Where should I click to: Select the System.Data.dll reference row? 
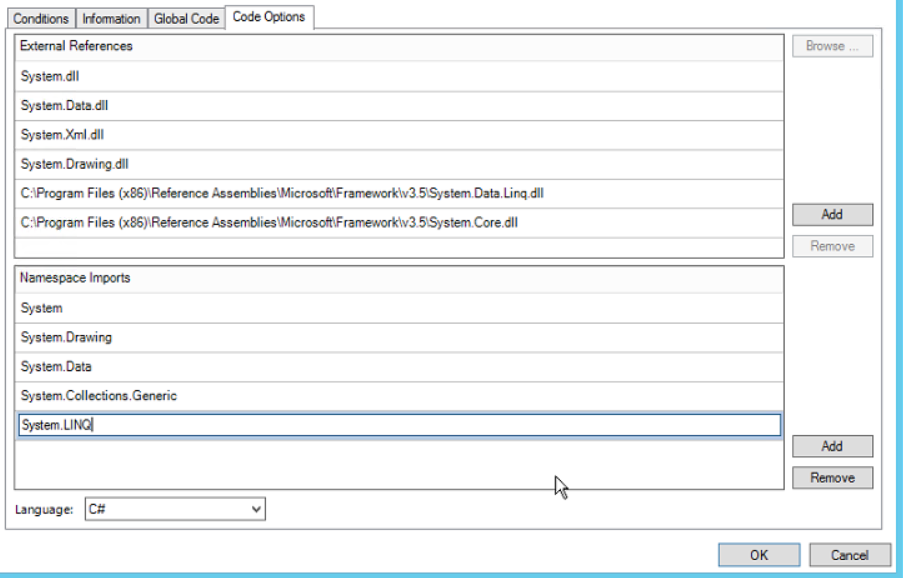coord(399,105)
